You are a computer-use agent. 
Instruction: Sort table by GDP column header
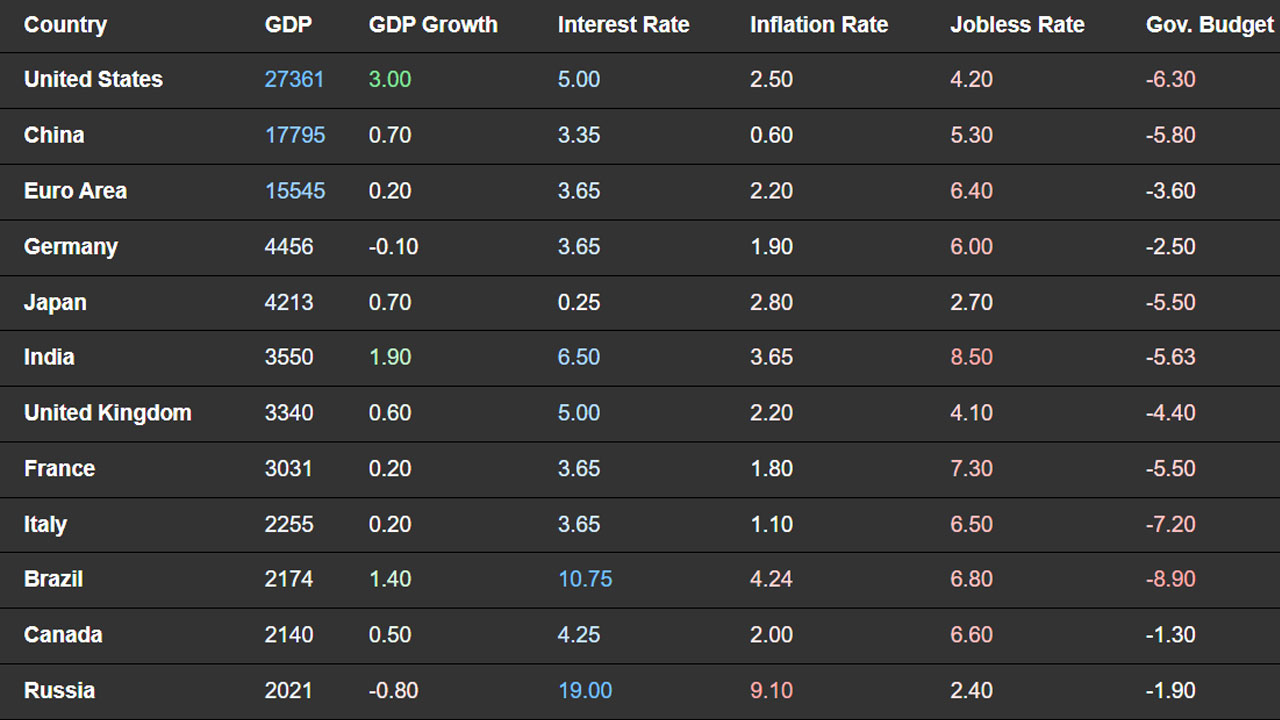[288, 25]
